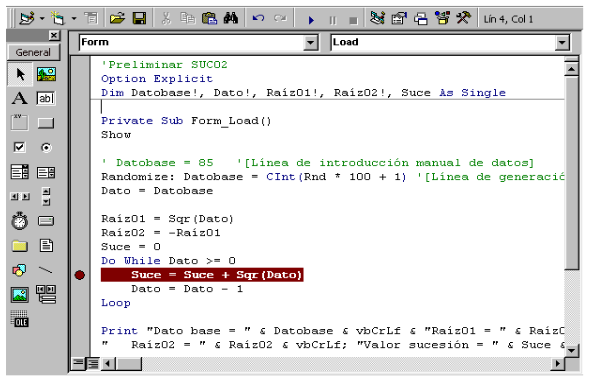
Task: Pause execution with the Break button
Action: coord(333,20)
